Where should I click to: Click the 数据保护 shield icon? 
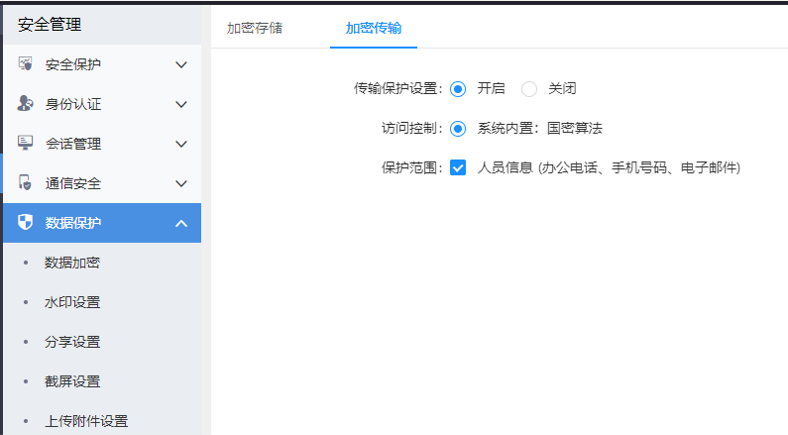tap(26, 223)
